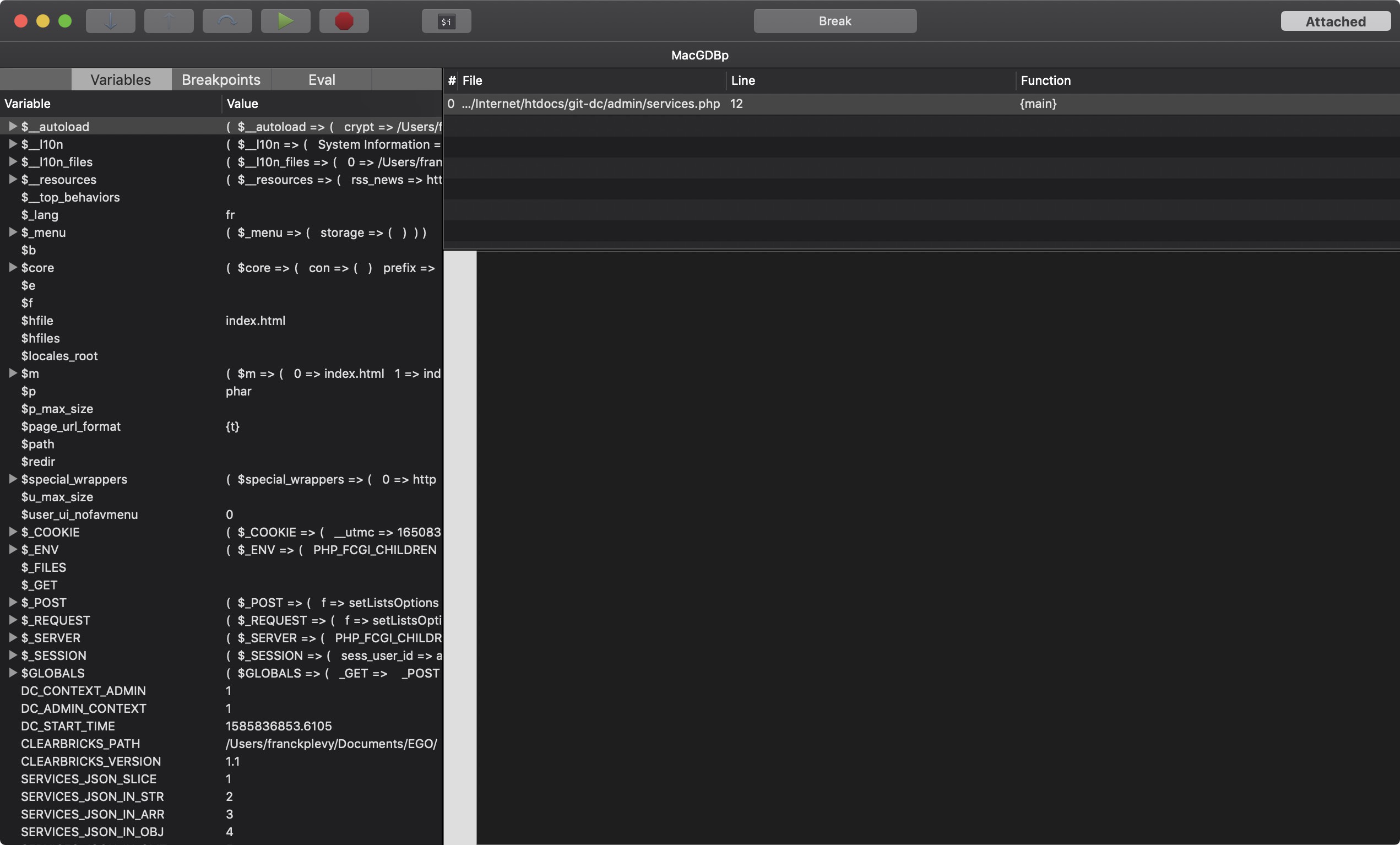Viewport: 1400px width, 845px height.
Task: Expand the $_POST variable tree
Action: 13,602
